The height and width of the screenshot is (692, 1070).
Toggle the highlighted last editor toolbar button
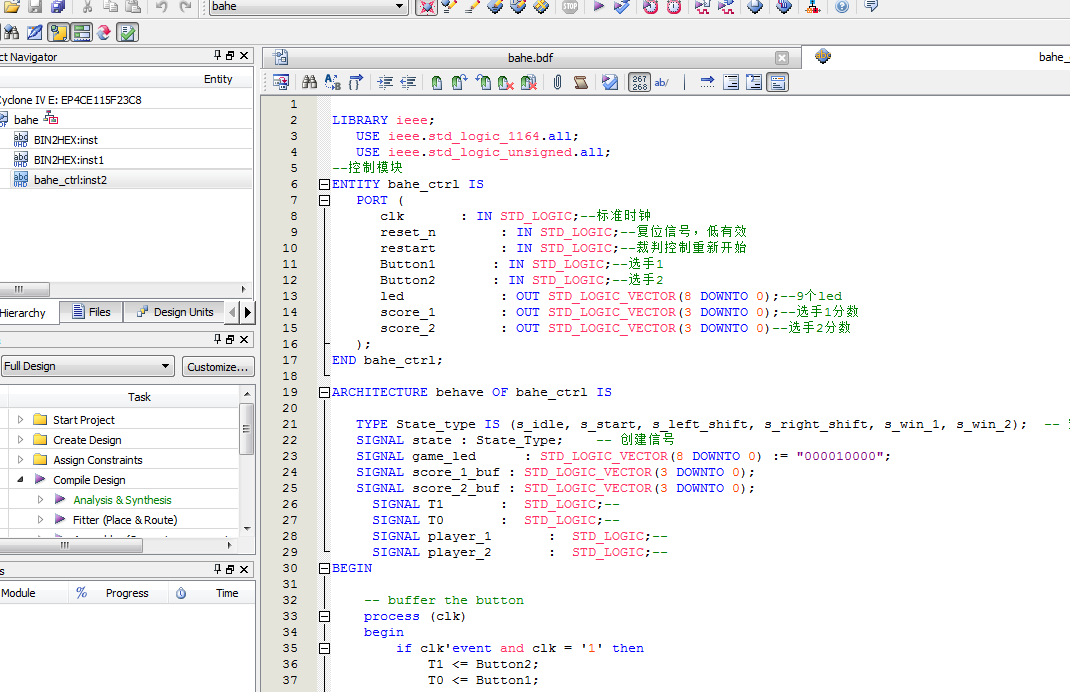tap(778, 83)
